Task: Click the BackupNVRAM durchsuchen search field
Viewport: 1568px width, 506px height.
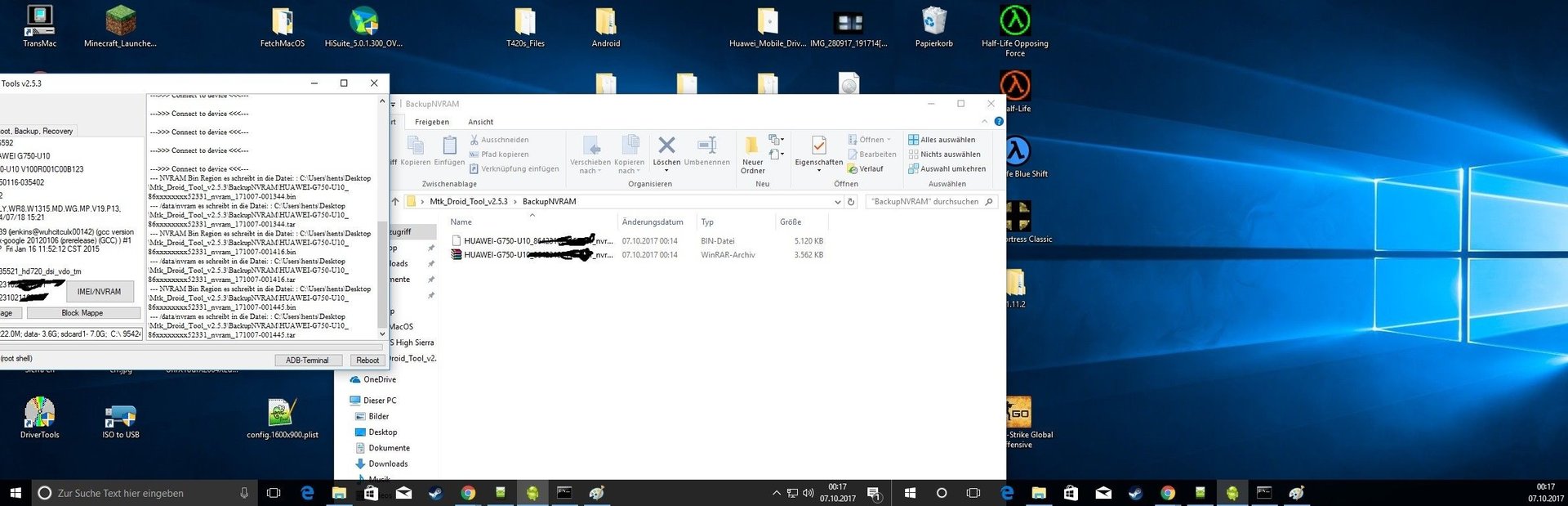Action: coord(931,201)
